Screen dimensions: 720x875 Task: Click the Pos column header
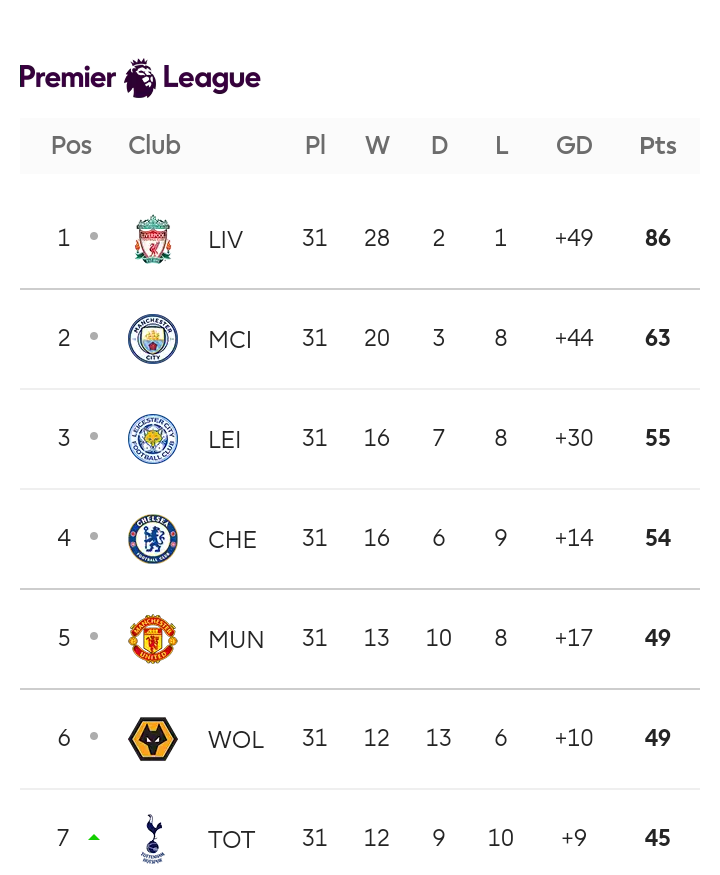tap(71, 145)
